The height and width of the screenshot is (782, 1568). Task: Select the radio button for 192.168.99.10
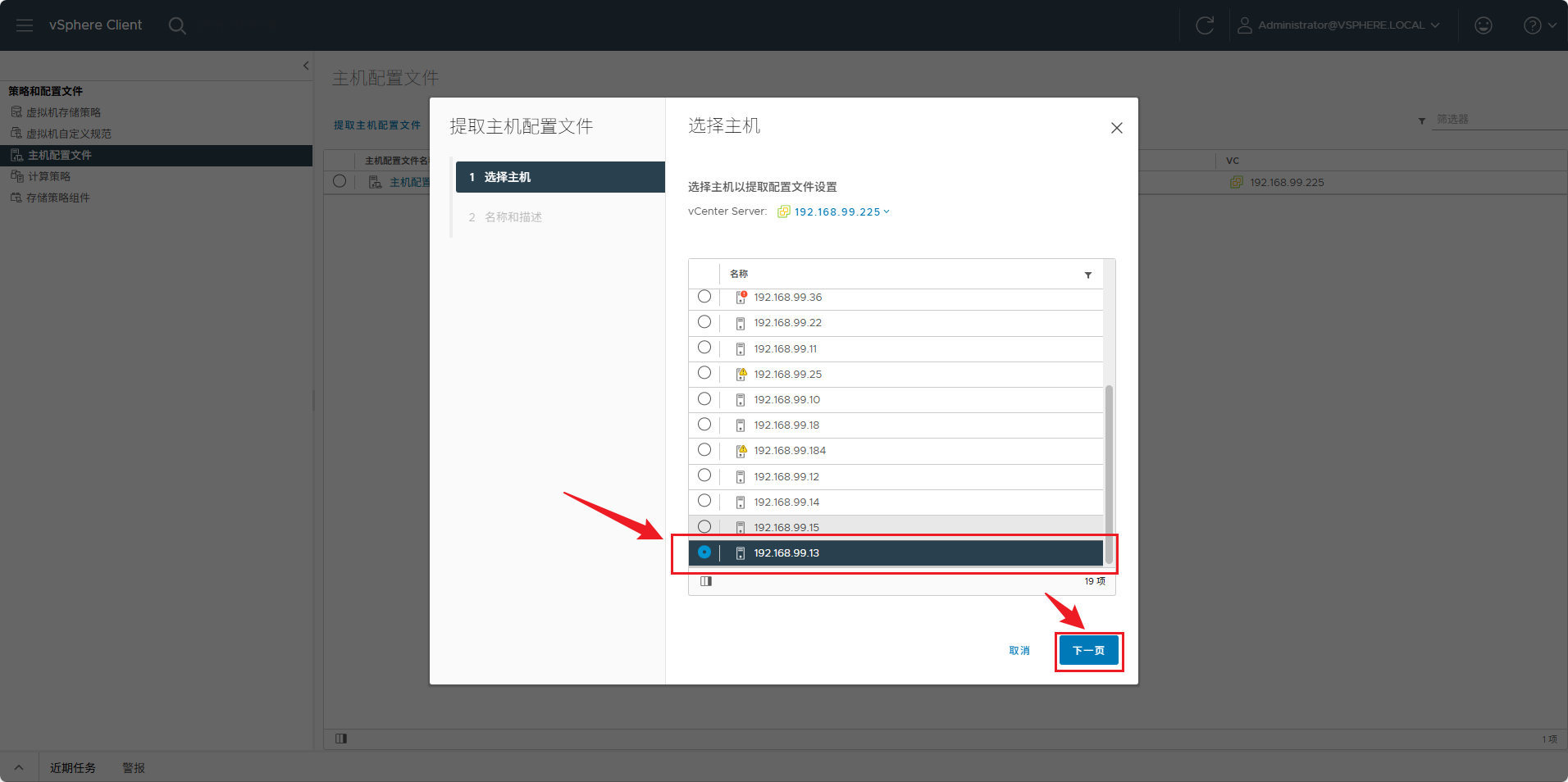(704, 399)
